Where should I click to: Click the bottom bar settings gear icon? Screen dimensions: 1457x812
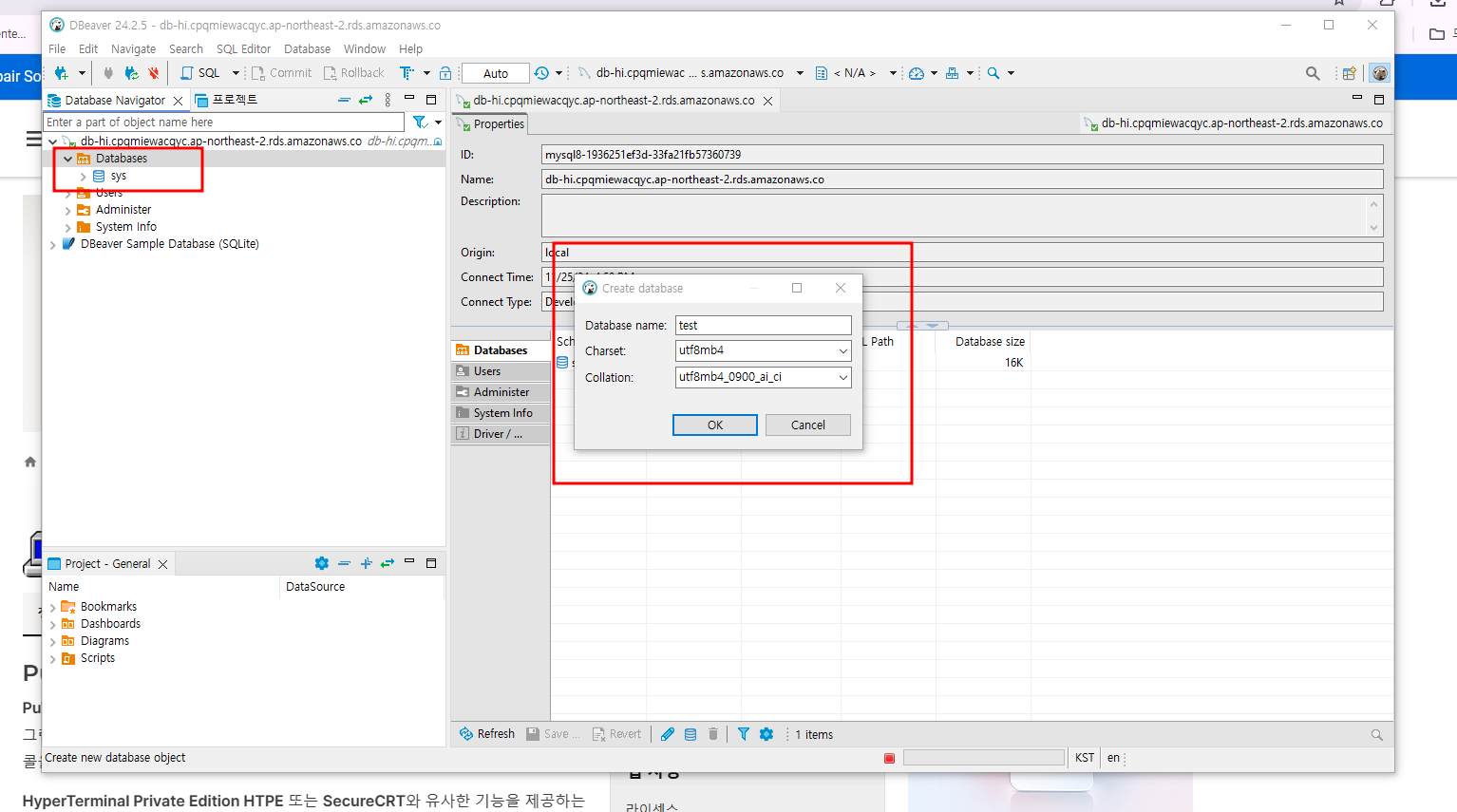[766, 734]
